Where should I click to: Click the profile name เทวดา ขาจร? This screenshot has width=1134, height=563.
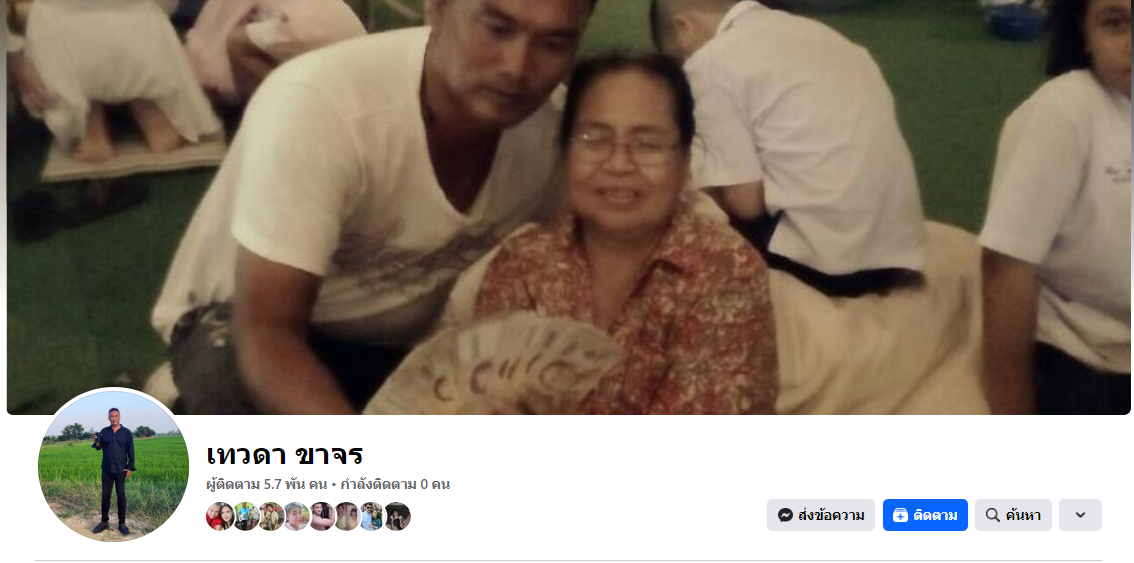pyautogui.click(x=284, y=455)
